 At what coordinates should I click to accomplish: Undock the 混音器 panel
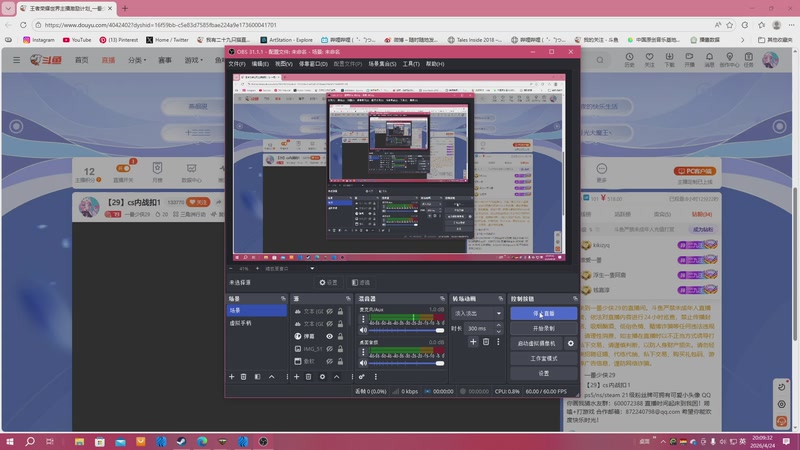click(x=442, y=298)
